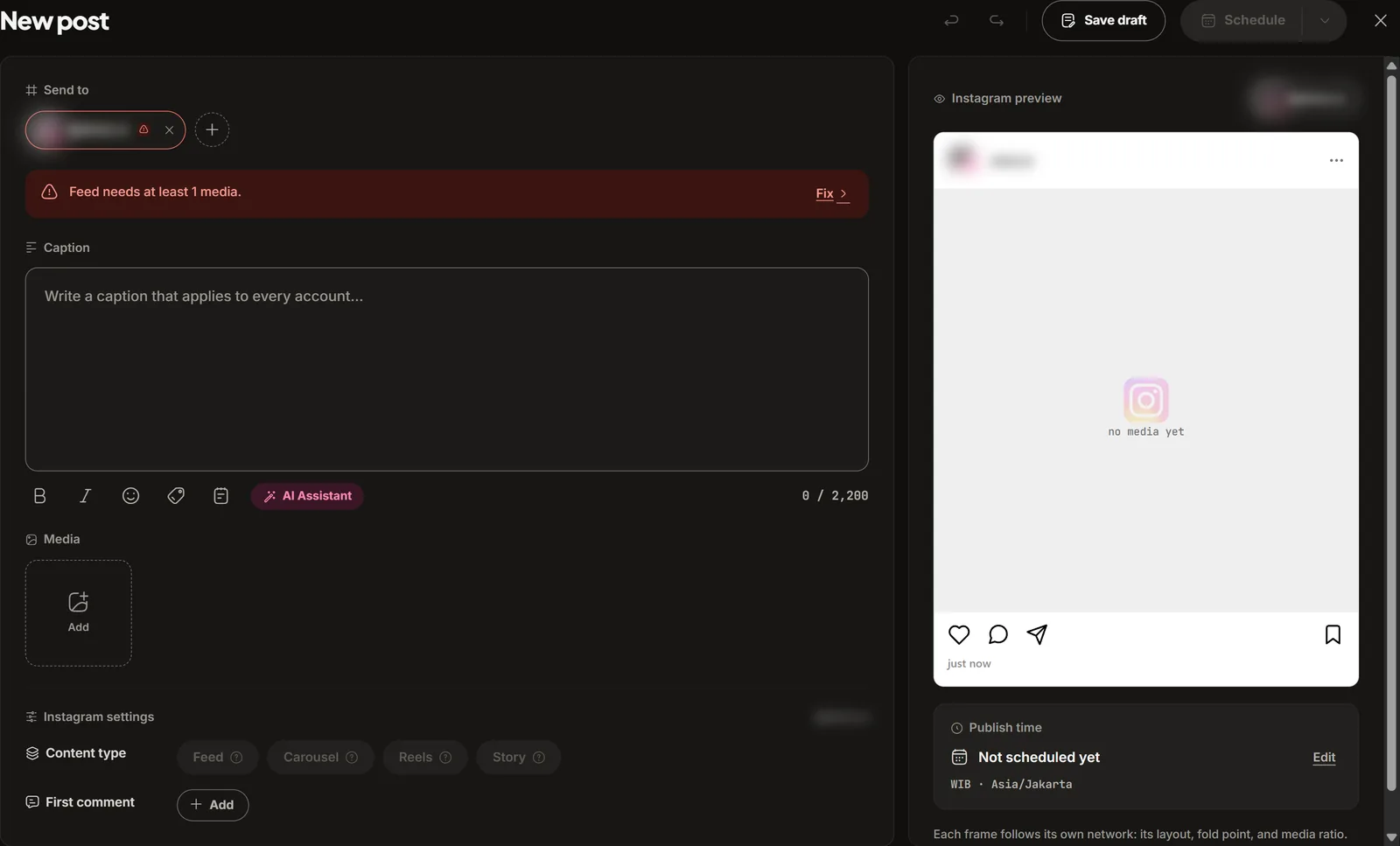This screenshot has height=846, width=1400.
Task: Click the 'Not scheduled yet' text
Action: 1039,758
